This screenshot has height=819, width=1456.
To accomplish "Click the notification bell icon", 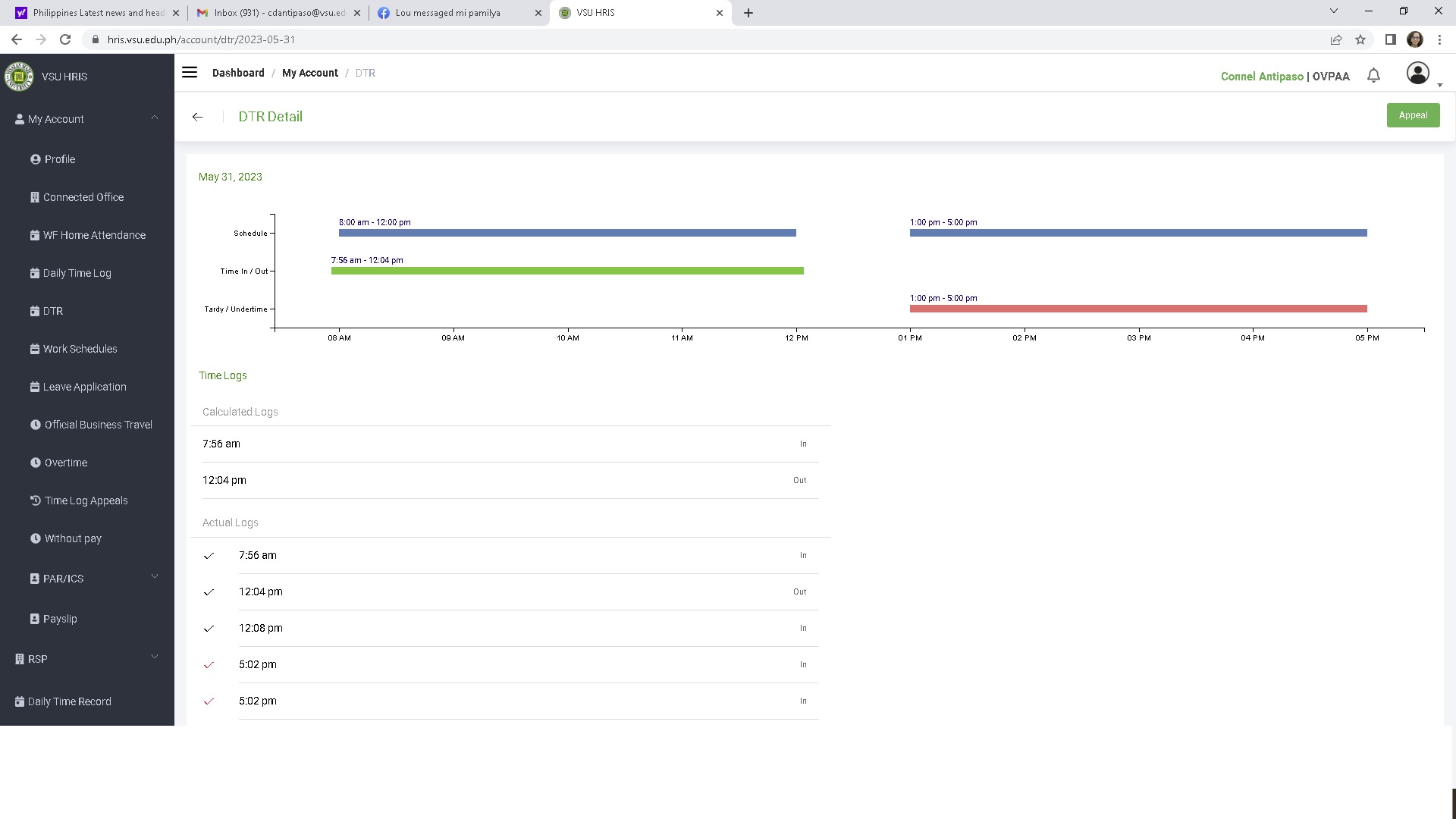I will click(1373, 76).
